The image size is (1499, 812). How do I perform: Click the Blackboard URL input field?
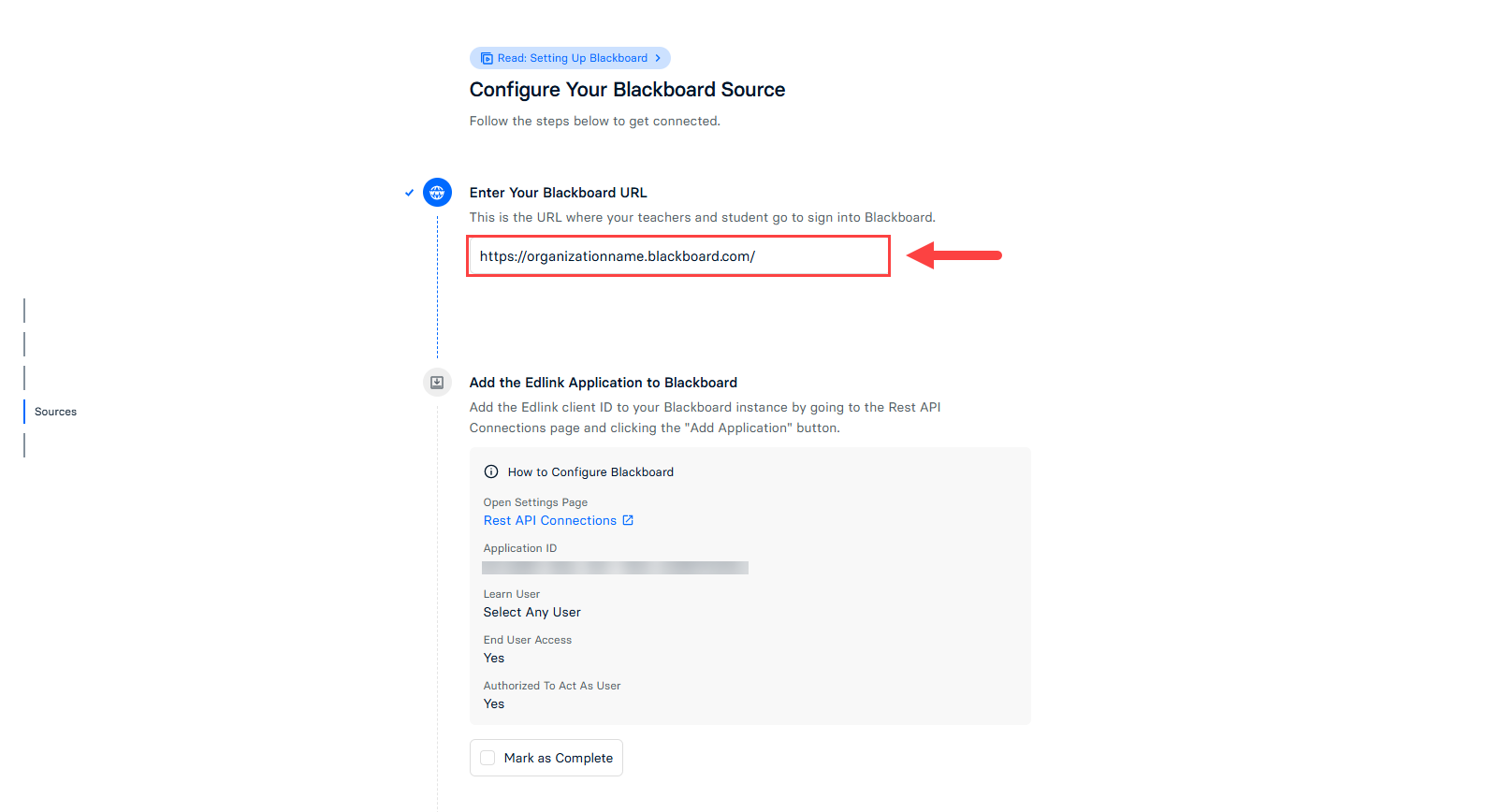tap(678, 255)
